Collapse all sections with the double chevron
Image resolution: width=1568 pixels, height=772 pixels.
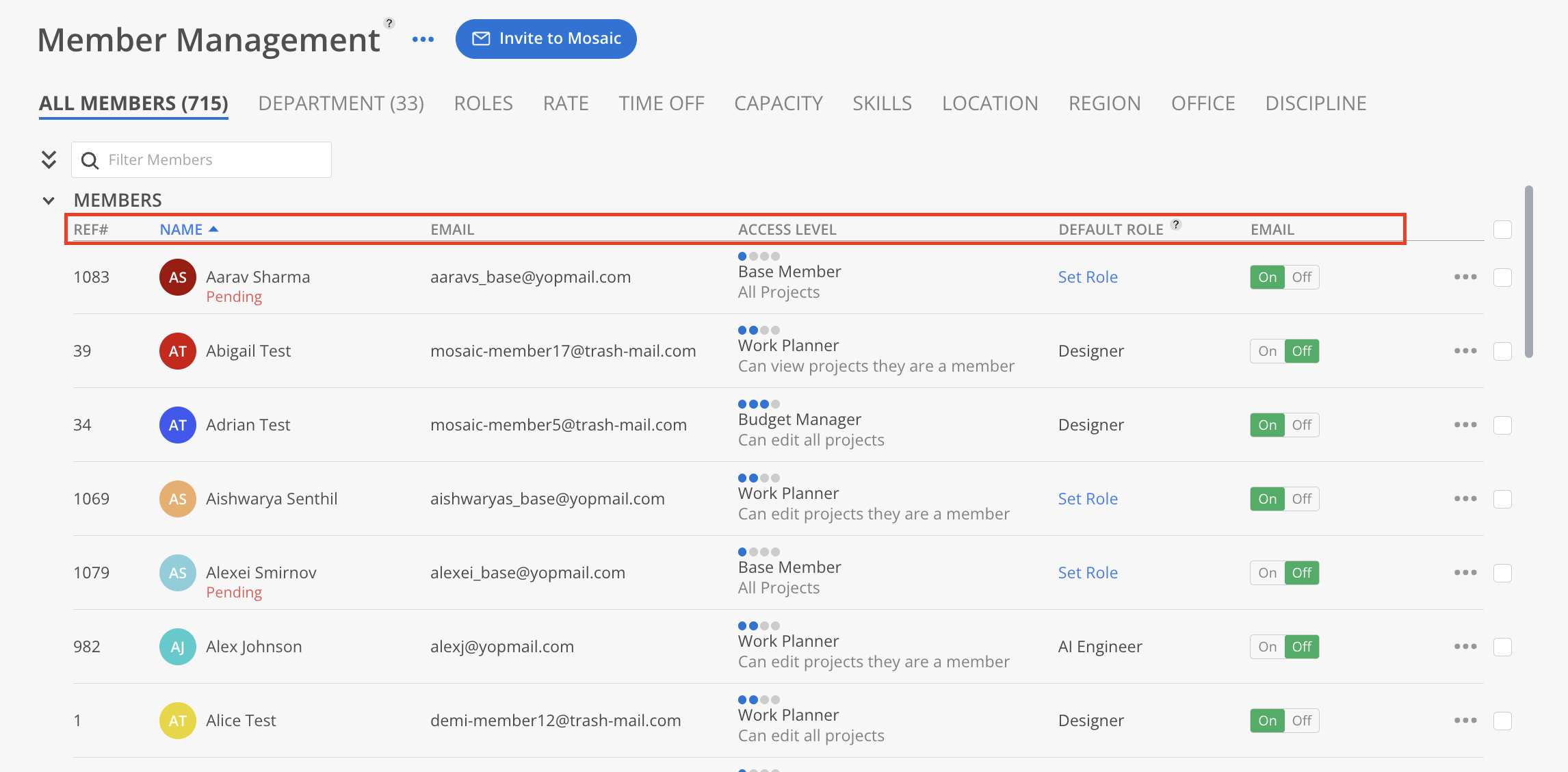click(x=49, y=159)
